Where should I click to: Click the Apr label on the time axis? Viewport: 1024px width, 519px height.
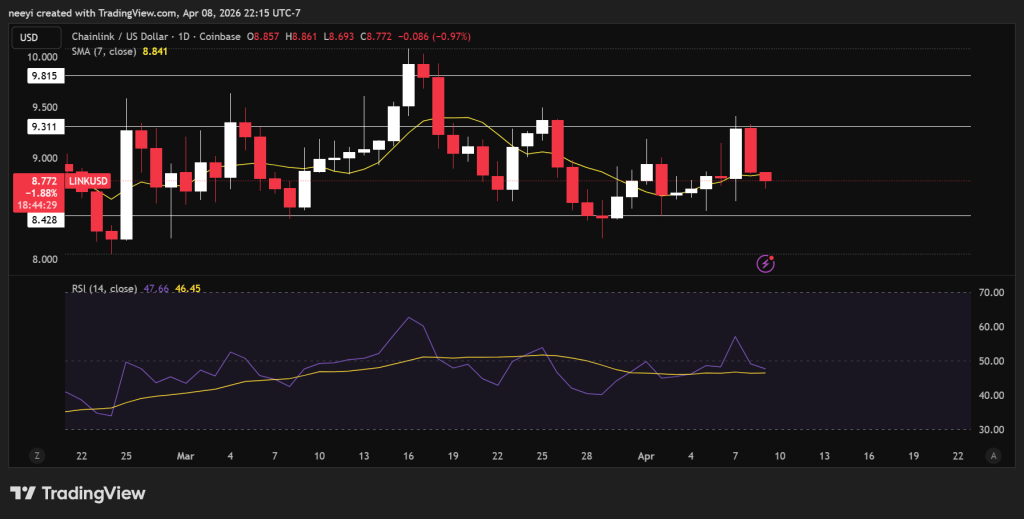(x=645, y=455)
